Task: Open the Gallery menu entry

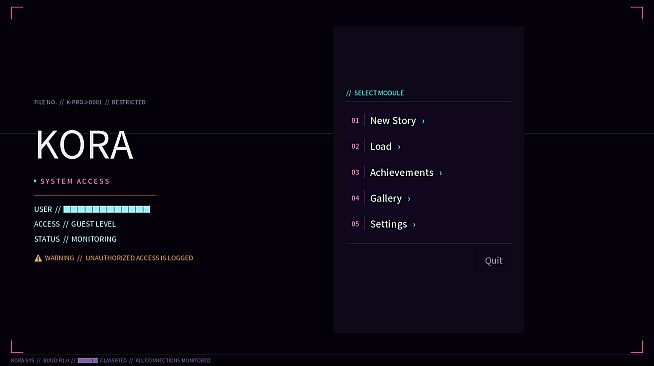Action: point(428,198)
